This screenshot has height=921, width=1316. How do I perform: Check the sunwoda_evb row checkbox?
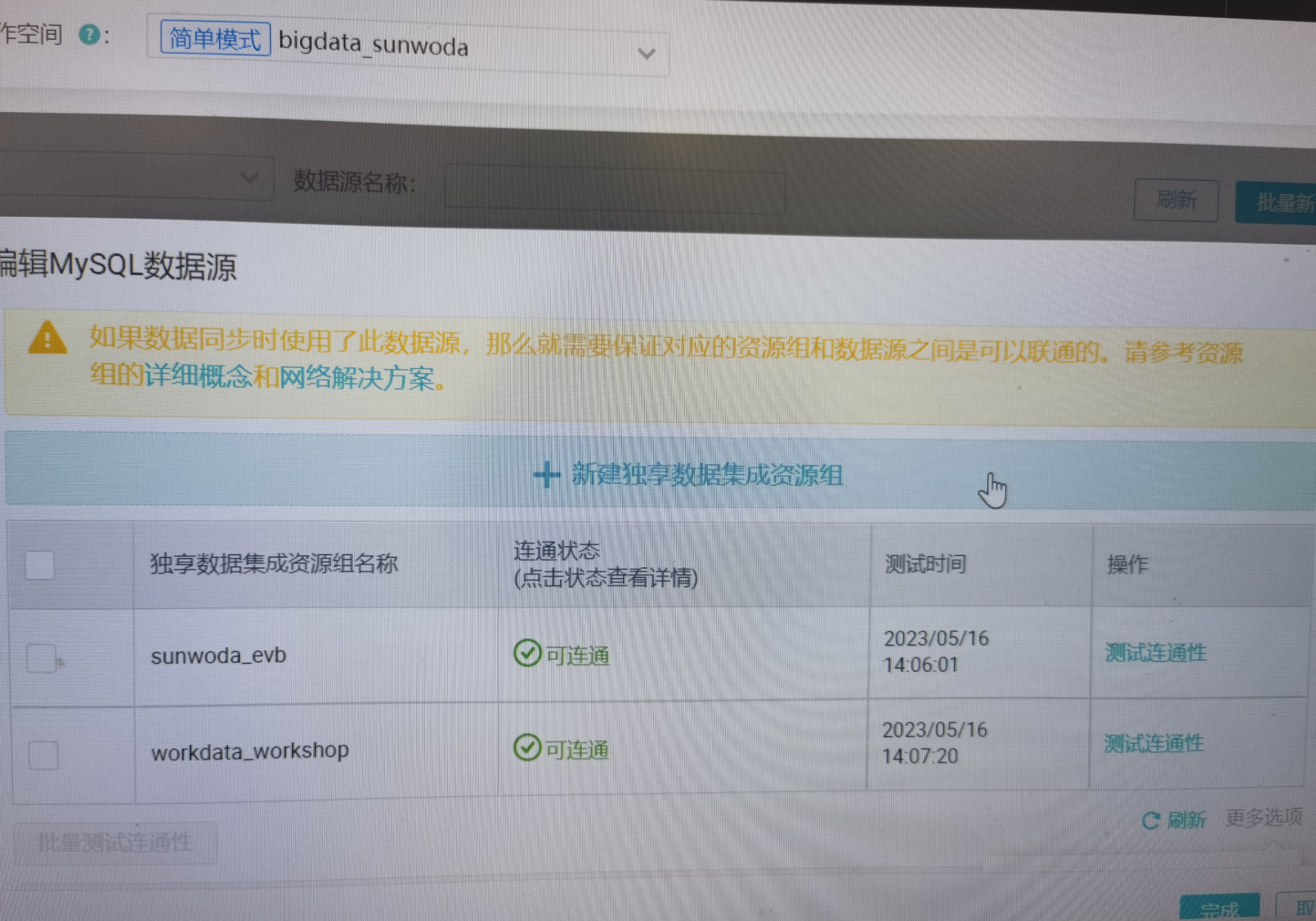40,658
